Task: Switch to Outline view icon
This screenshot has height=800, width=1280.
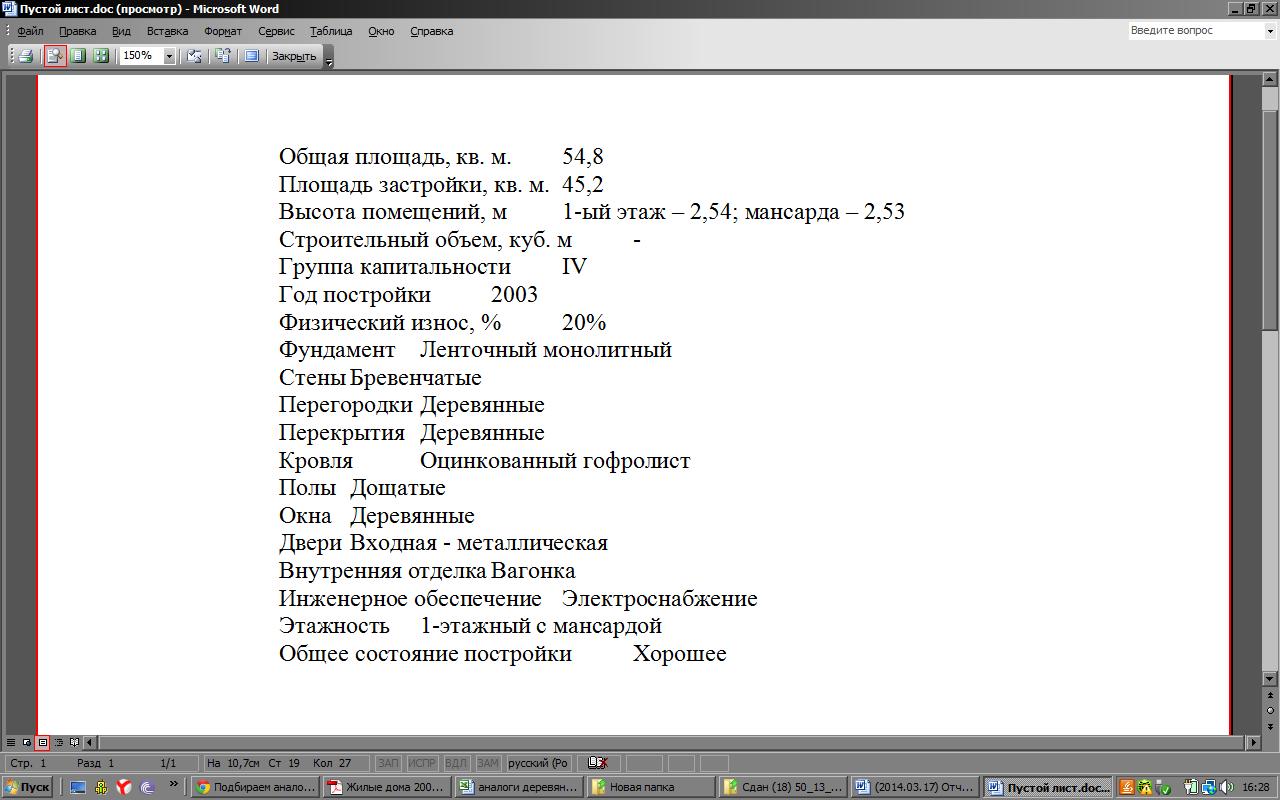Action: coord(59,742)
